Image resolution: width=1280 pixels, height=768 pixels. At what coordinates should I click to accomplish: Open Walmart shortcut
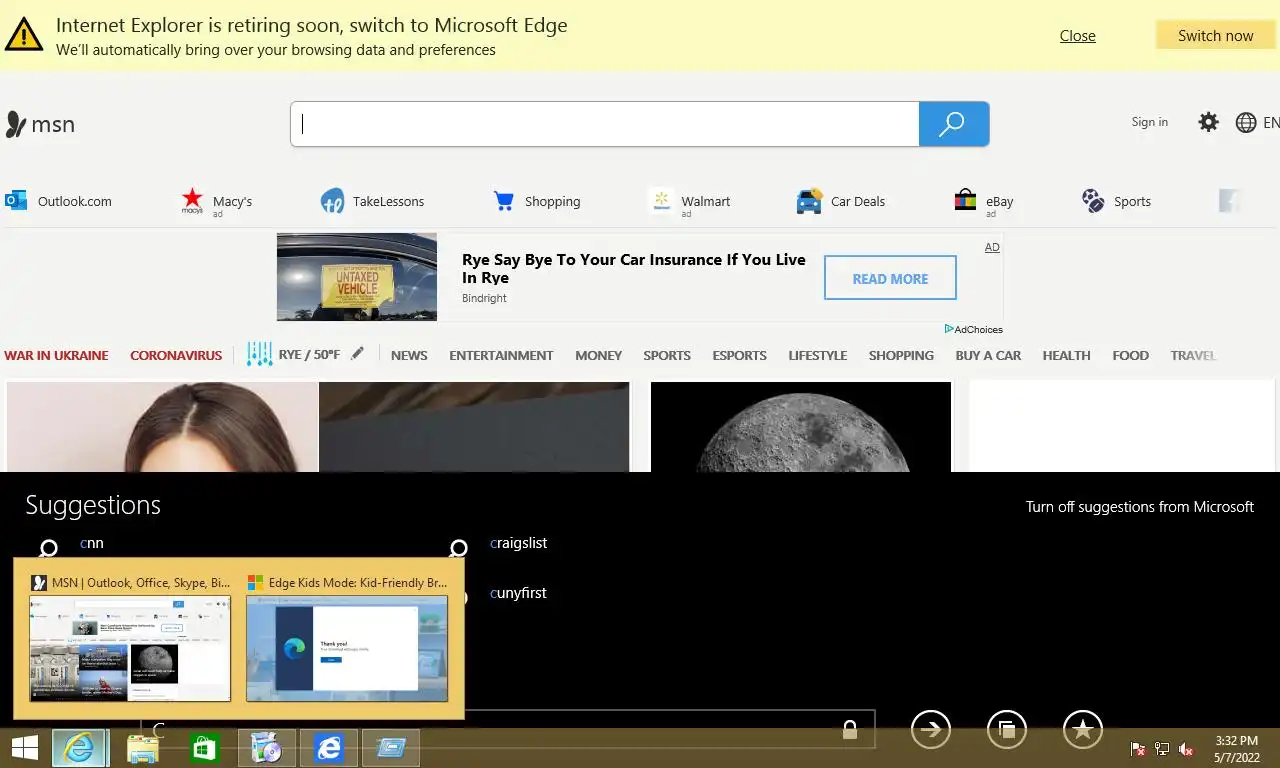click(689, 203)
